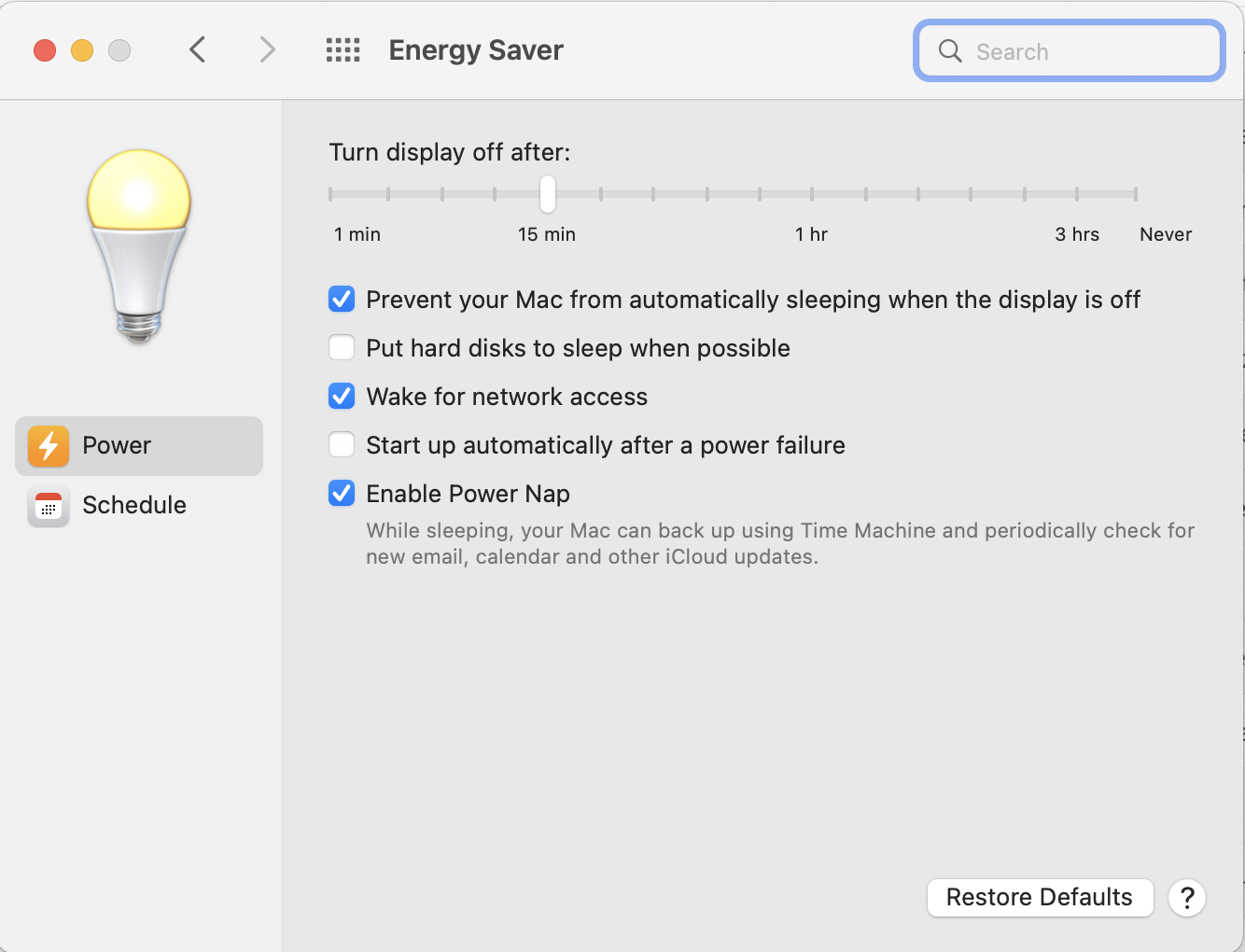The width and height of the screenshot is (1245, 952).
Task: Enable Put hard disks to sleep
Action: point(342,348)
